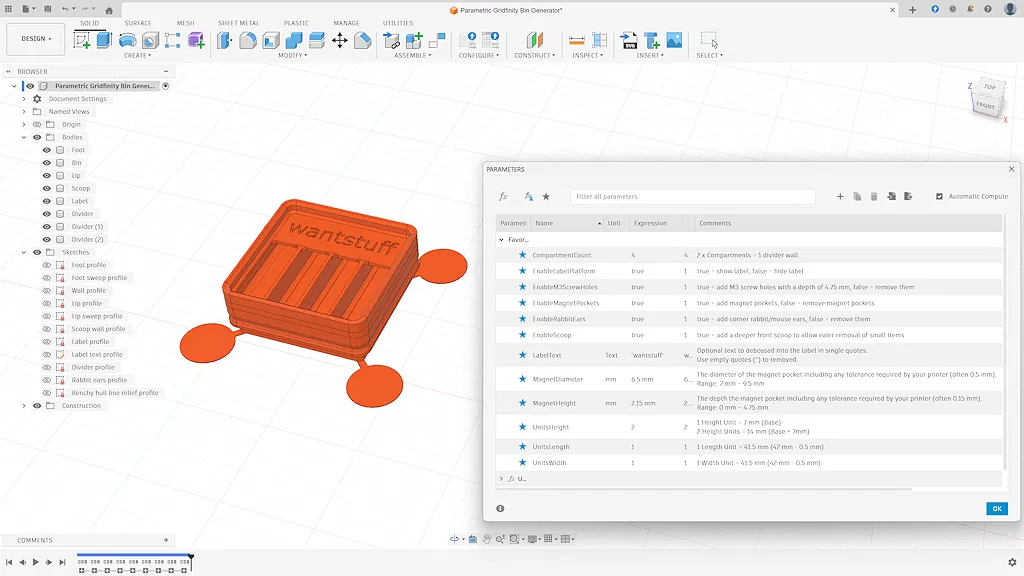1024x576 pixels.
Task: Click the Pan hand tool
Action: [x=486, y=539]
